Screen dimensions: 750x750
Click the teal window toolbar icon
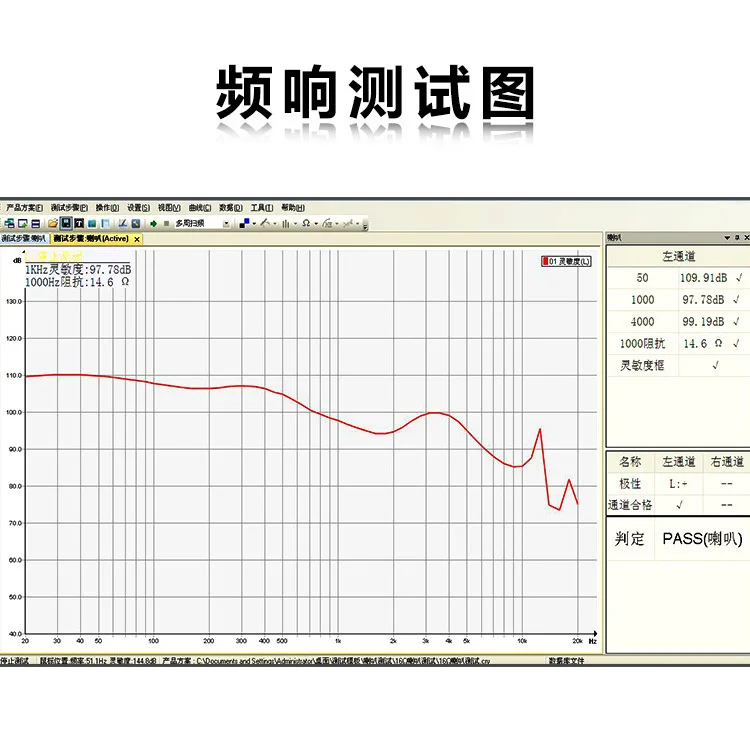[92, 223]
